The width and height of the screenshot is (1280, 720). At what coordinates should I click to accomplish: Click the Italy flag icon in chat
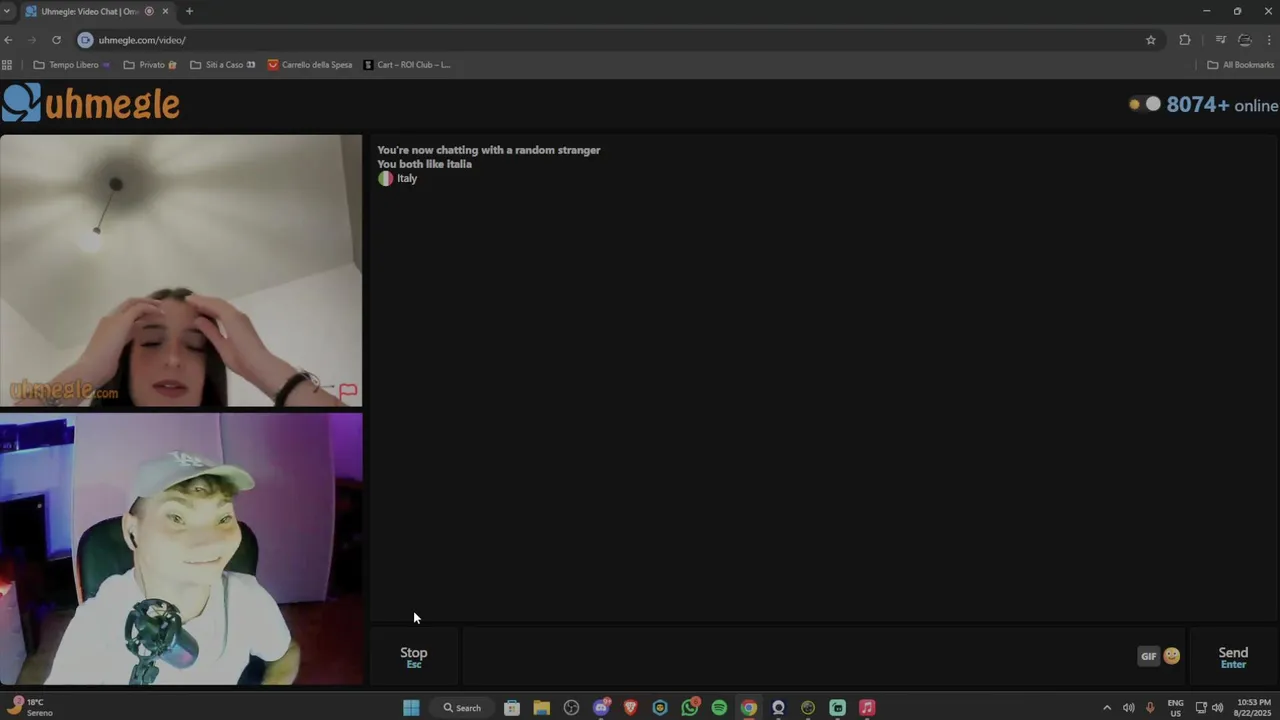[x=385, y=178]
